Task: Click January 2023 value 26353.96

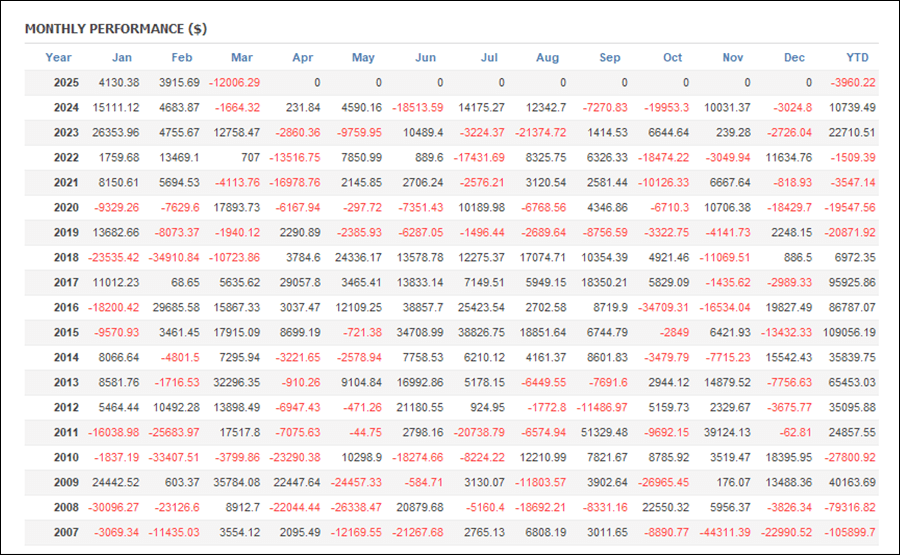Action: point(115,133)
